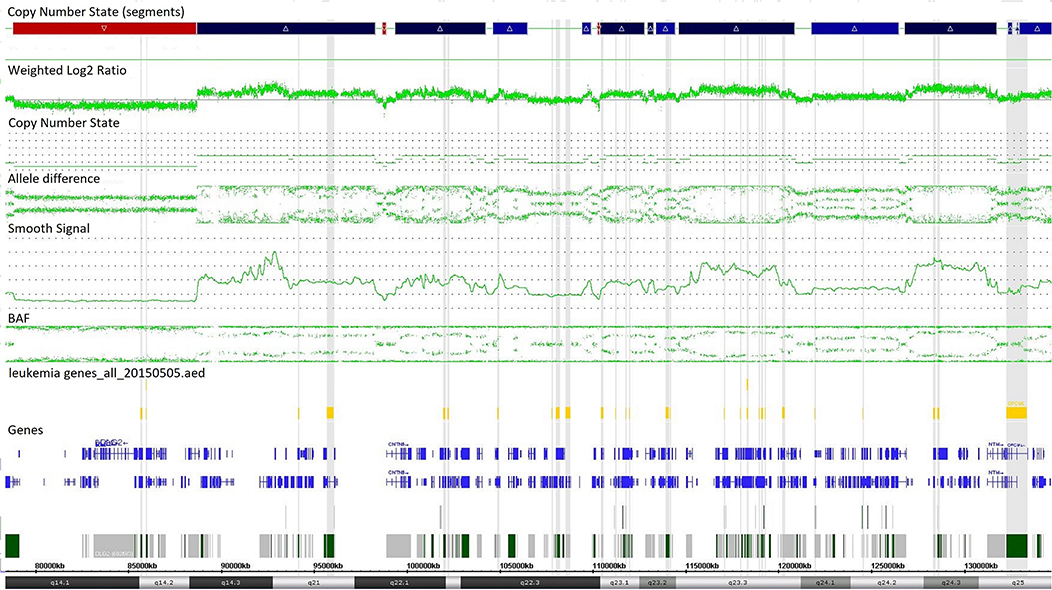Select the 125000kb coordinate label
1052x590 pixels.
tap(888, 566)
